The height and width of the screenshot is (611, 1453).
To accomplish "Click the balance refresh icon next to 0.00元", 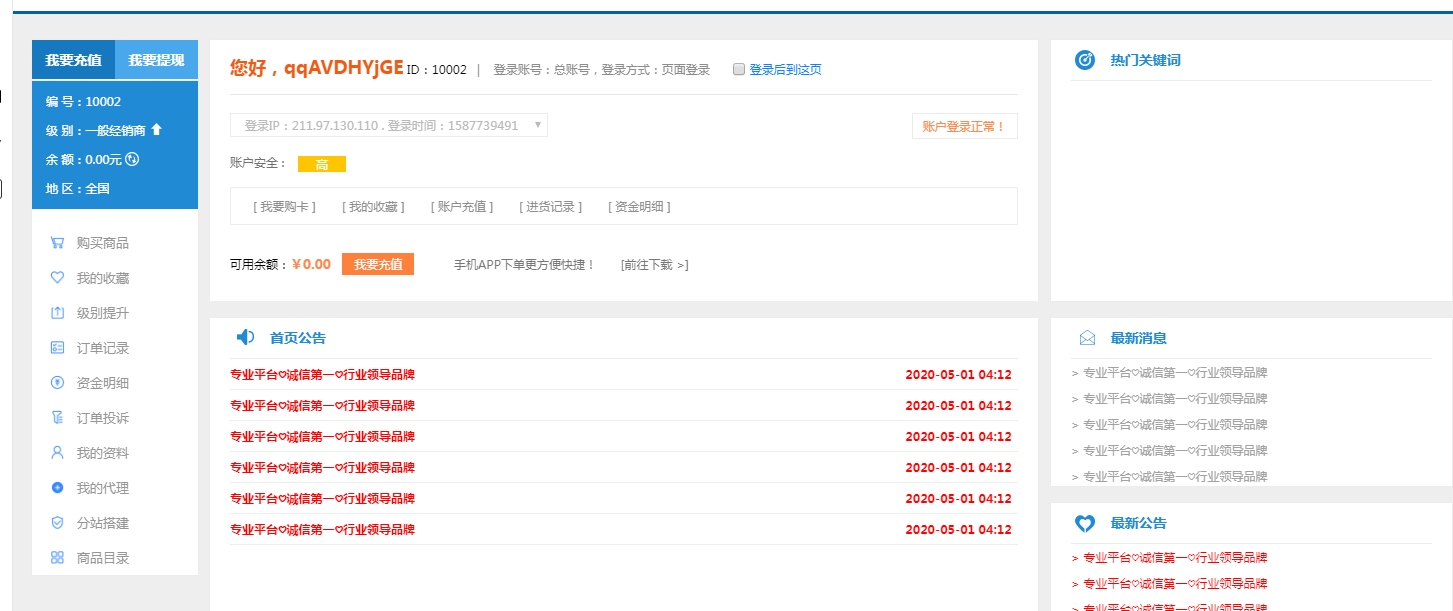I will (x=132, y=159).
